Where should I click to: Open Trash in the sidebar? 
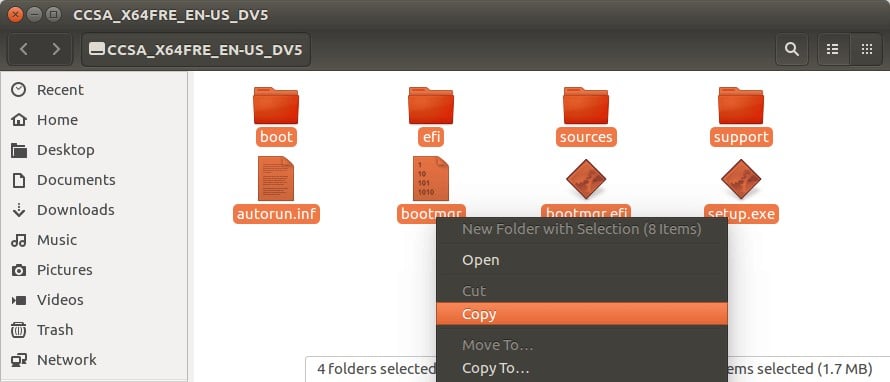point(94,330)
